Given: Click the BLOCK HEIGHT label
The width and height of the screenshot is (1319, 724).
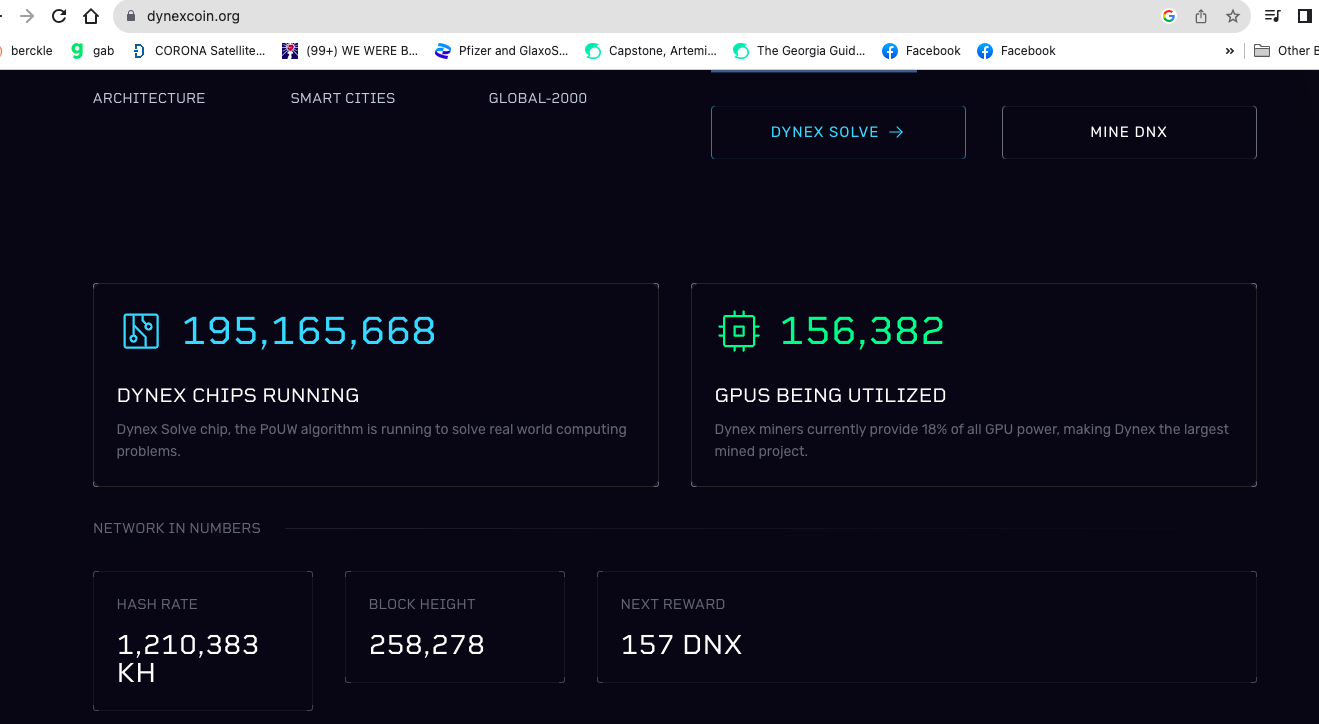Looking at the screenshot, I should [422, 604].
